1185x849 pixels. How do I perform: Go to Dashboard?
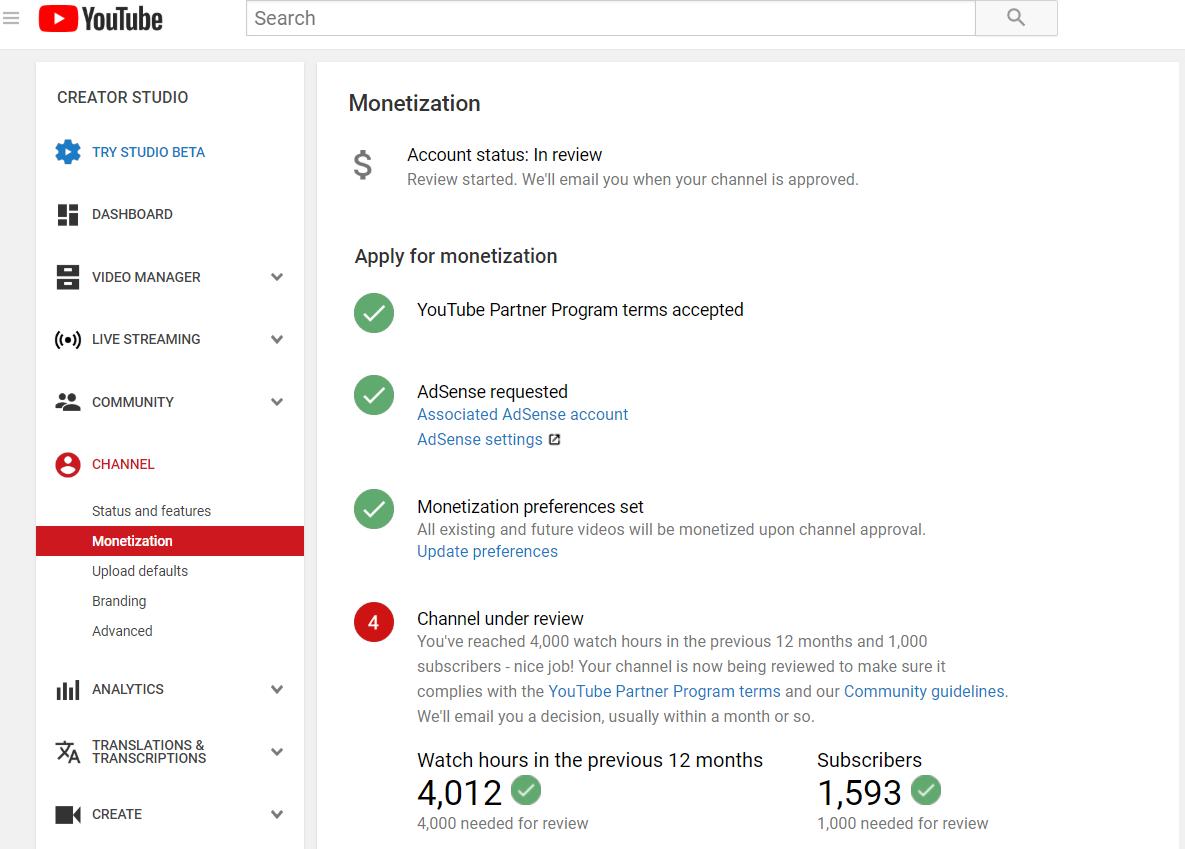point(132,215)
